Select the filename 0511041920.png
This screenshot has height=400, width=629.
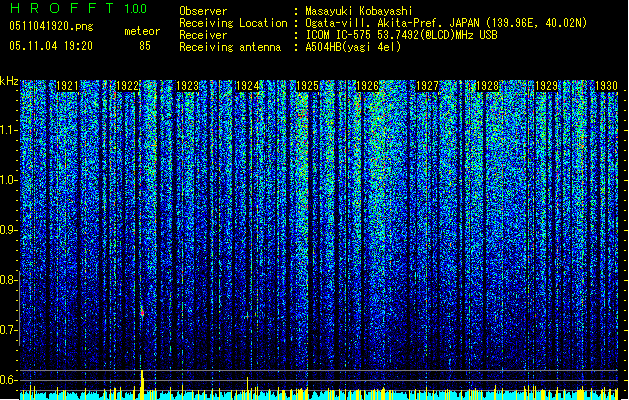click(x=51, y=27)
